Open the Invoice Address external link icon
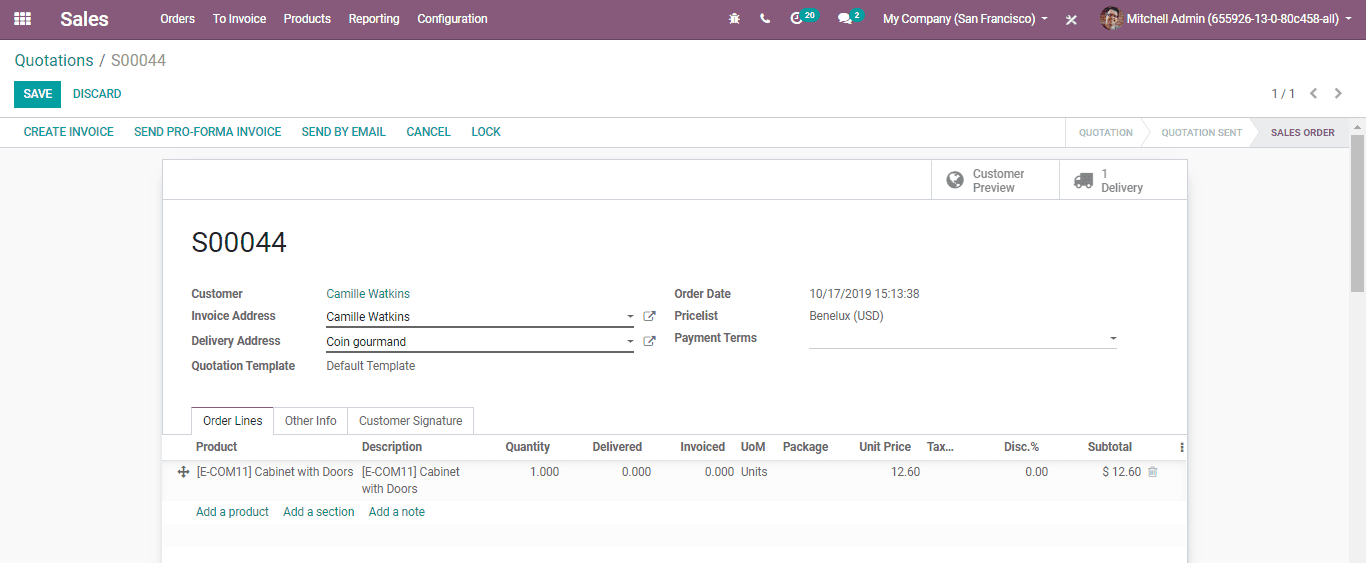This screenshot has width=1366, height=563. [649, 316]
